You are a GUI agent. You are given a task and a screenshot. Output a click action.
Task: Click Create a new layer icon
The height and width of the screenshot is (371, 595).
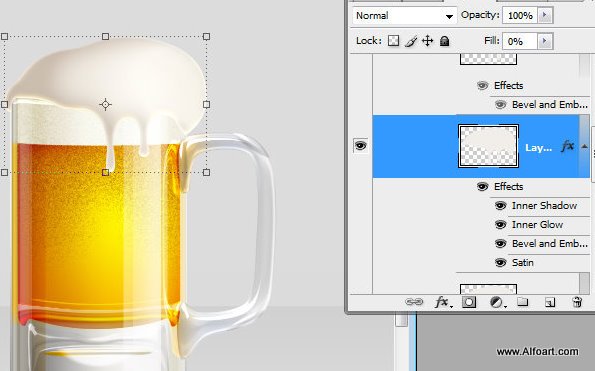pos(549,302)
